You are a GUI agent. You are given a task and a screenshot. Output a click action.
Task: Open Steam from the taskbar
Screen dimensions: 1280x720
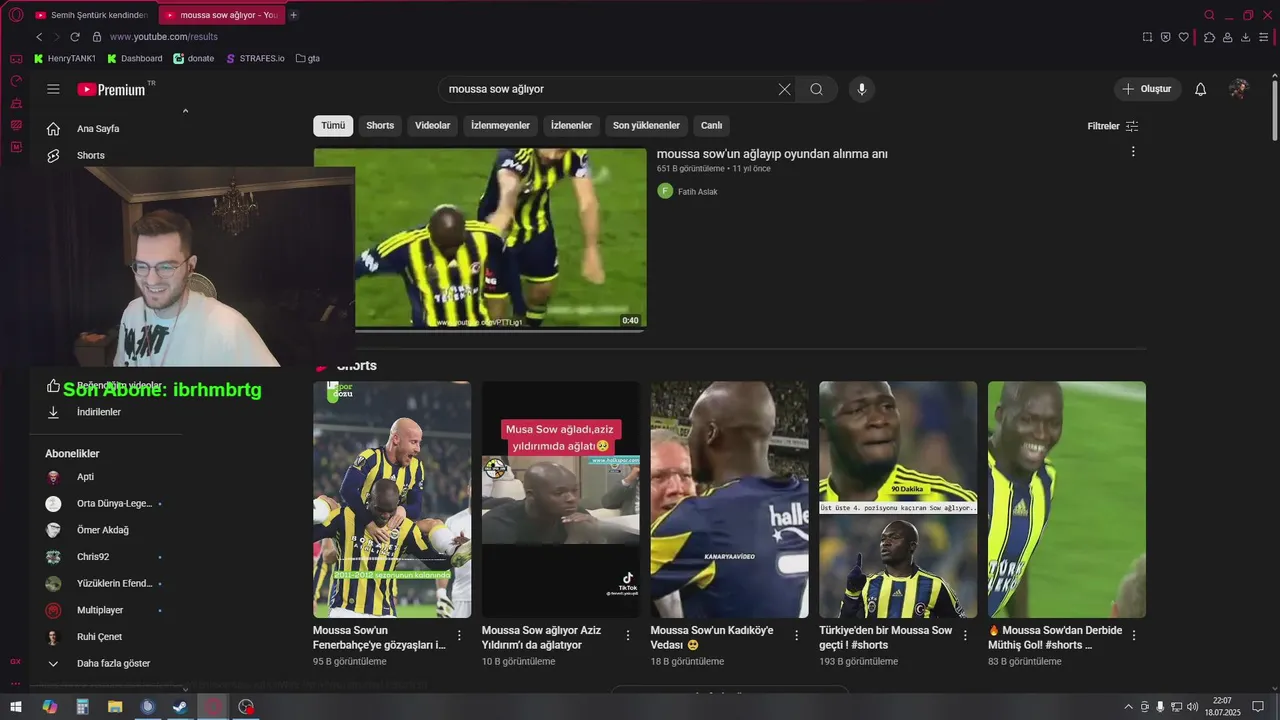point(179,707)
